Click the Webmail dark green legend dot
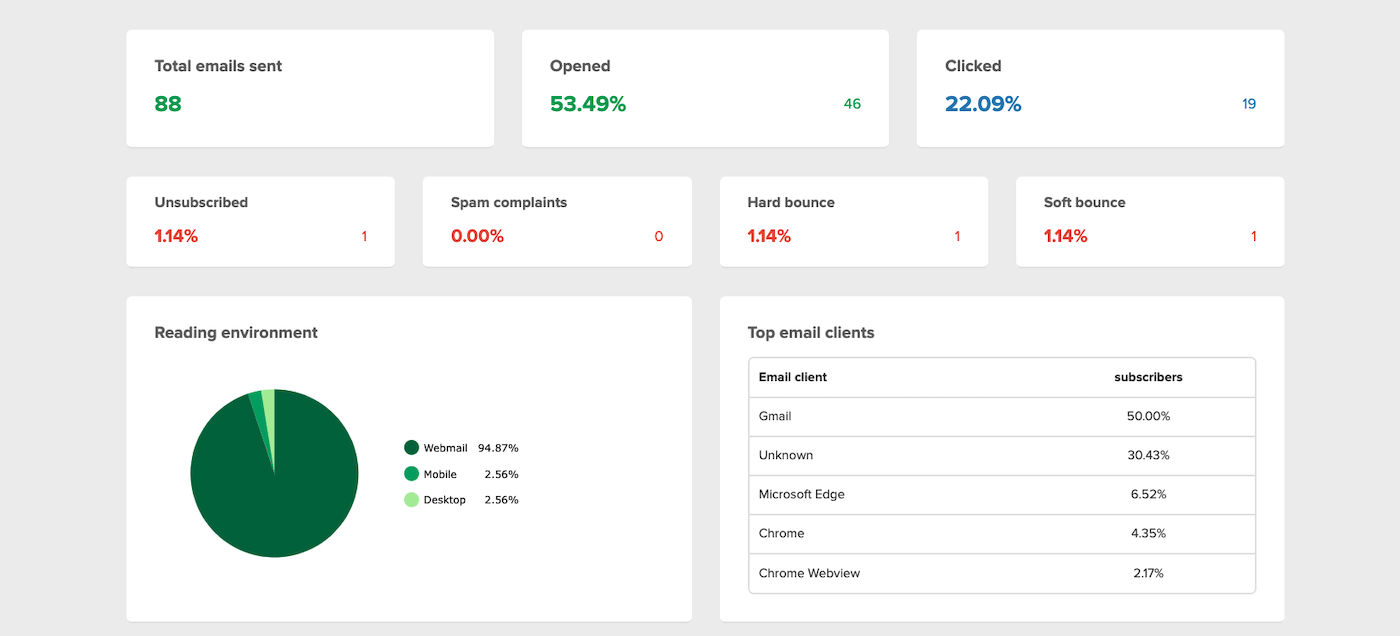 tap(411, 448)
